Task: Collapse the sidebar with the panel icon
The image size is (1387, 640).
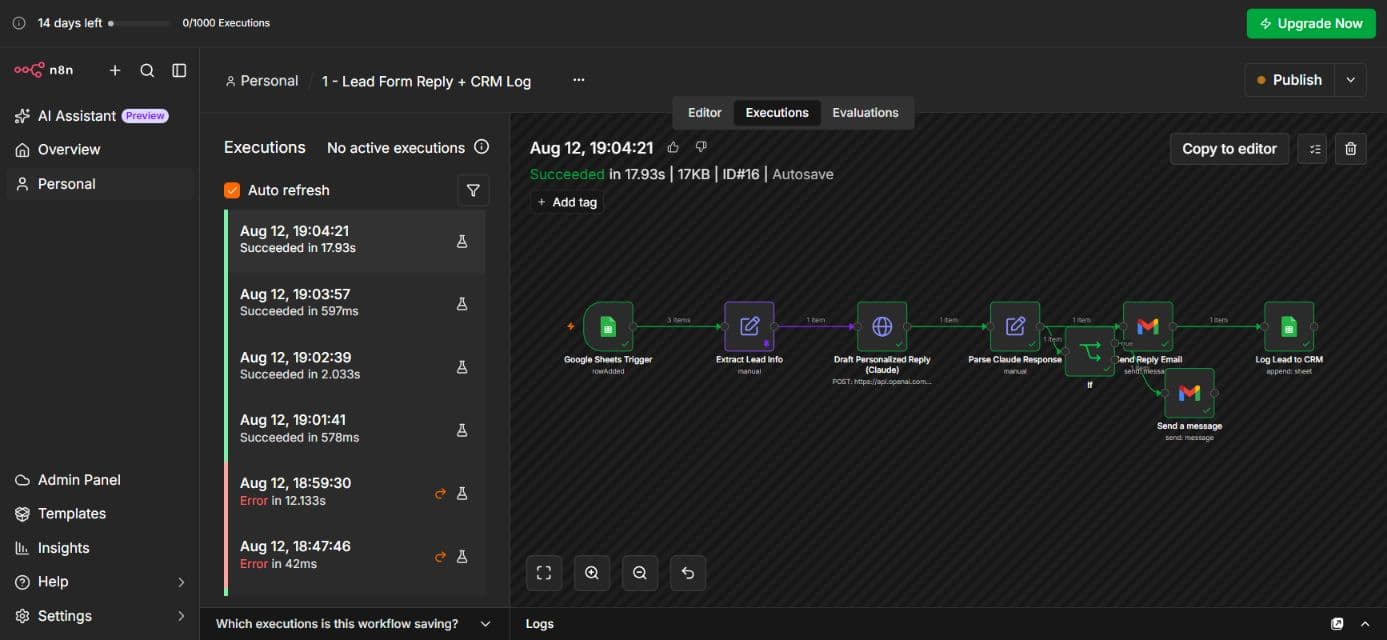Action: 179,70
